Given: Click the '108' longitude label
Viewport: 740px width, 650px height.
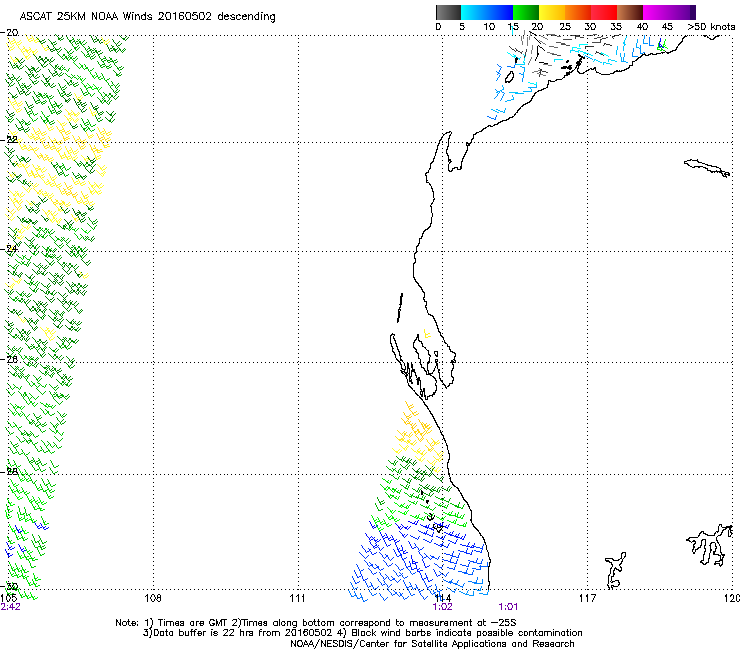Looking at the screenshot, I should pyautogui.click(x=153, y=599).
